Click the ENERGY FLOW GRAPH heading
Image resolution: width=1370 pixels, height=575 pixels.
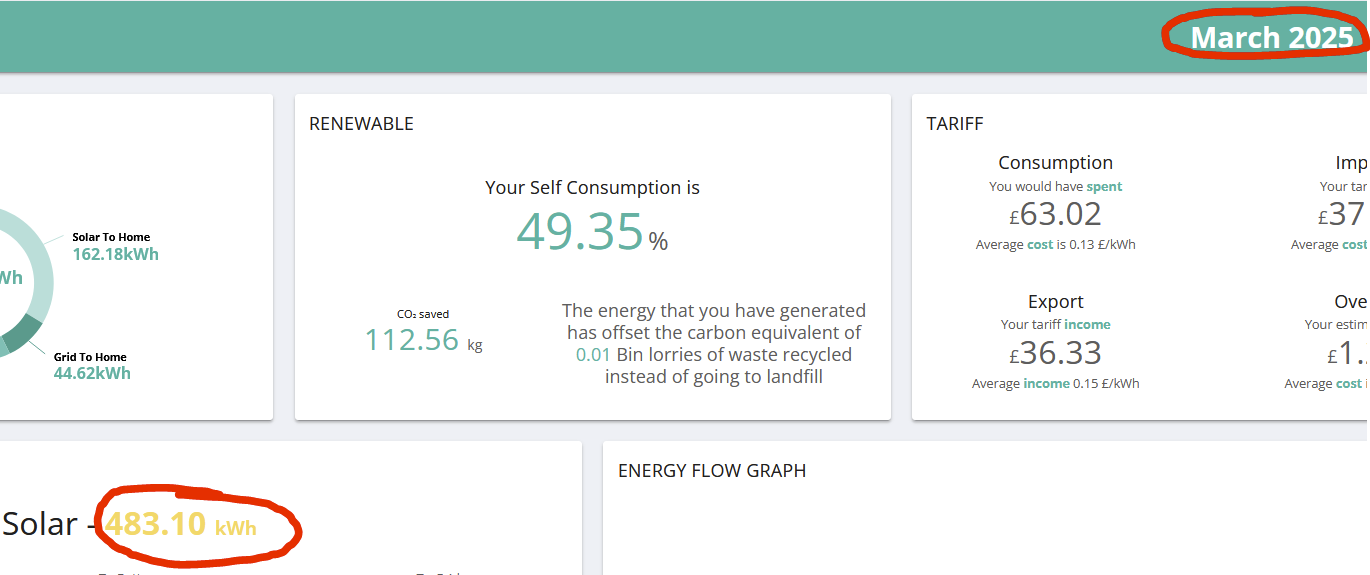(x=712, y=470)
